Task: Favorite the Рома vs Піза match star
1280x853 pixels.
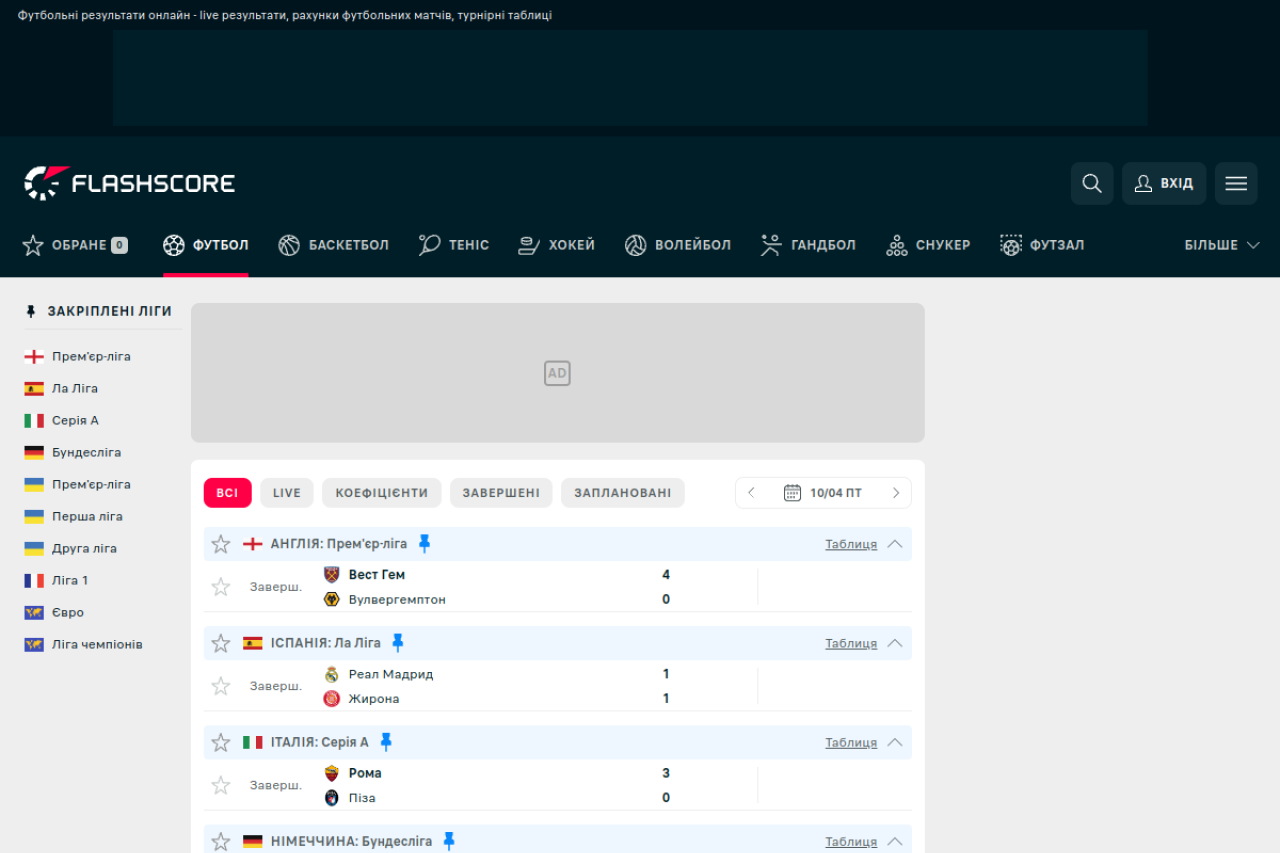Action: [x=220, y=785]
